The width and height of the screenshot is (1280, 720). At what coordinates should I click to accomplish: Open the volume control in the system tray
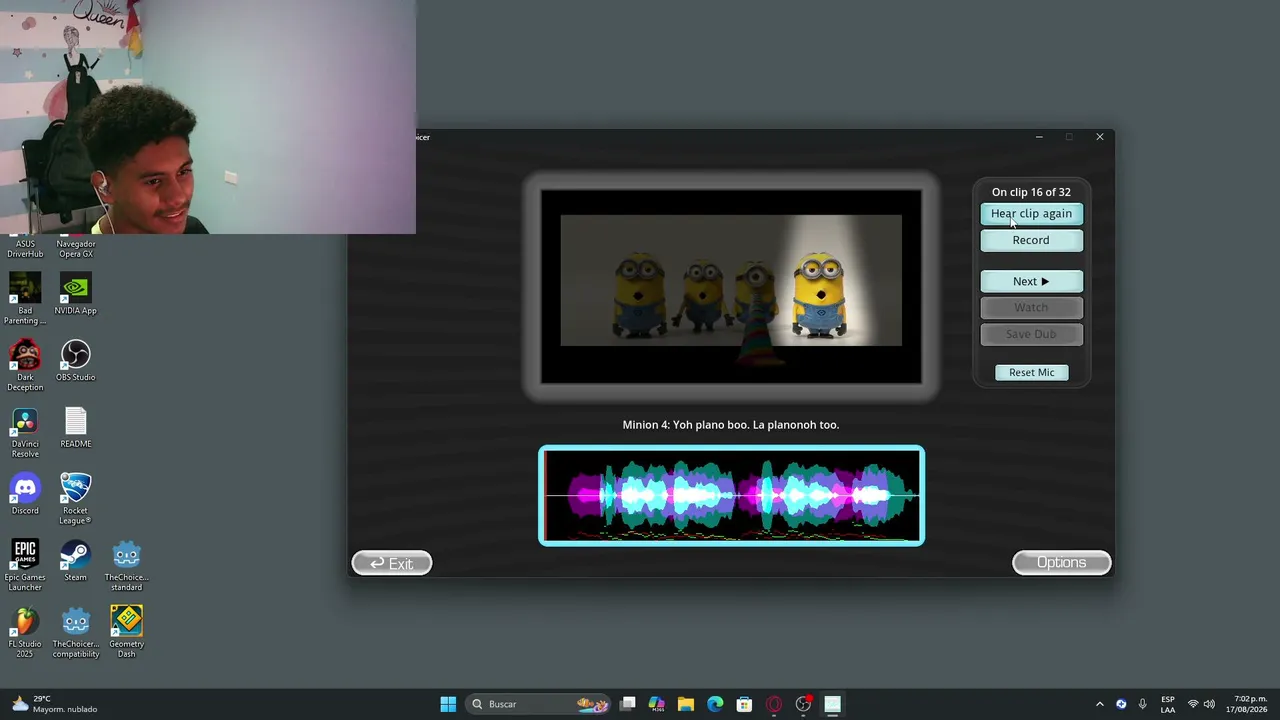1209,704
